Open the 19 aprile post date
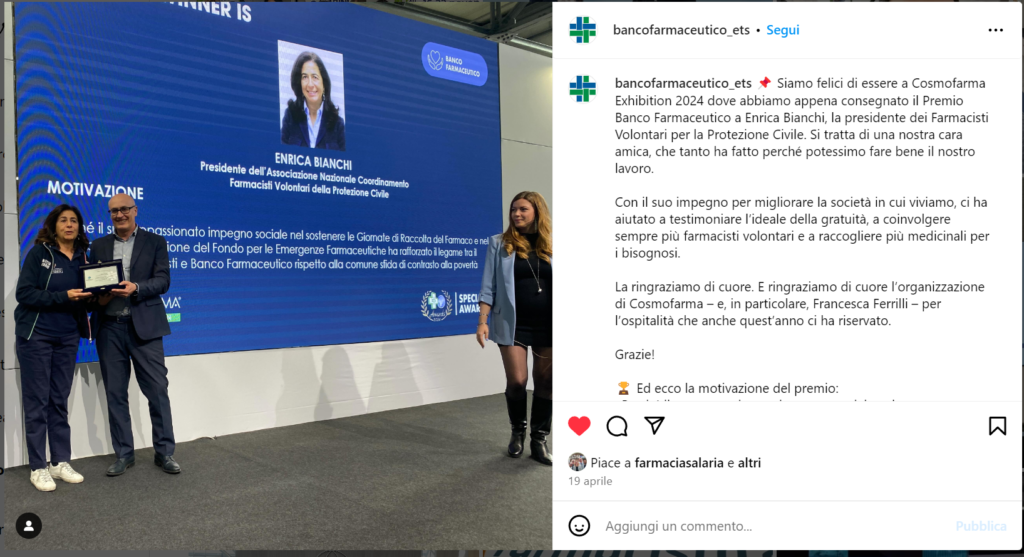Viewport: 1024px width, 557px height. (x=590, y=481)
